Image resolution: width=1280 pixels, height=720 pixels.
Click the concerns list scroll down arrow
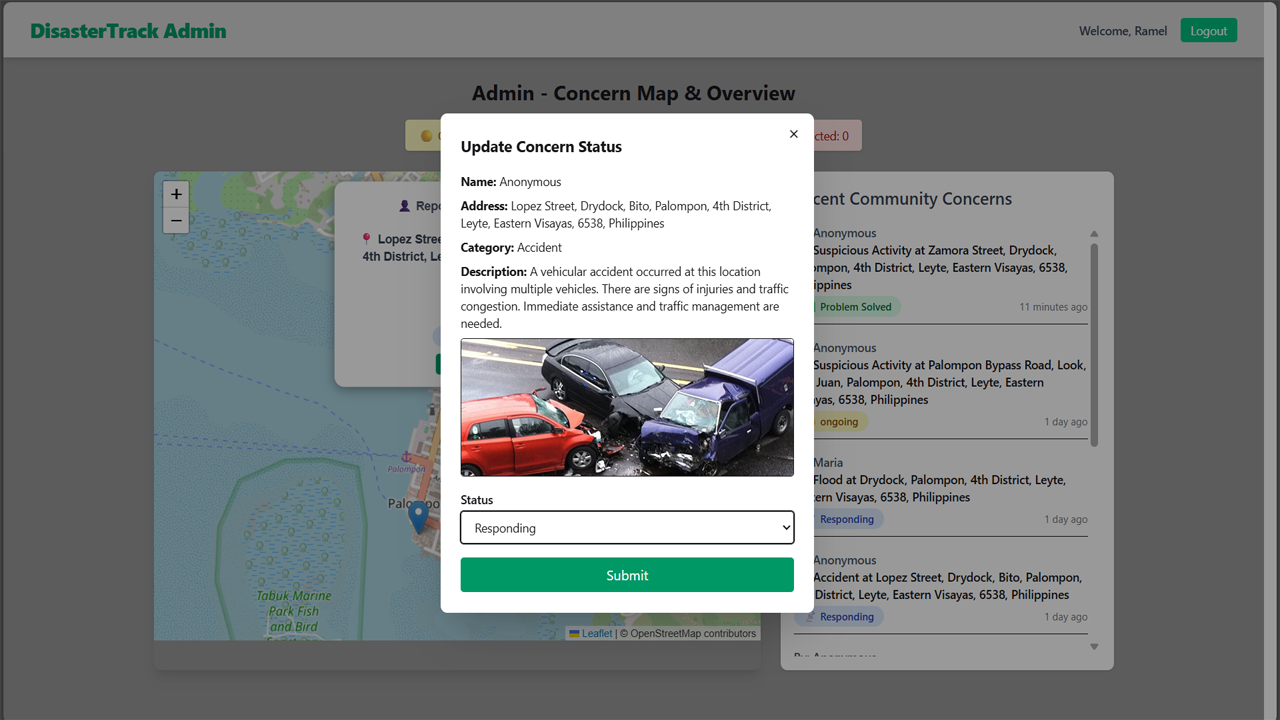pyautogui.click(x=1094, y=646)
